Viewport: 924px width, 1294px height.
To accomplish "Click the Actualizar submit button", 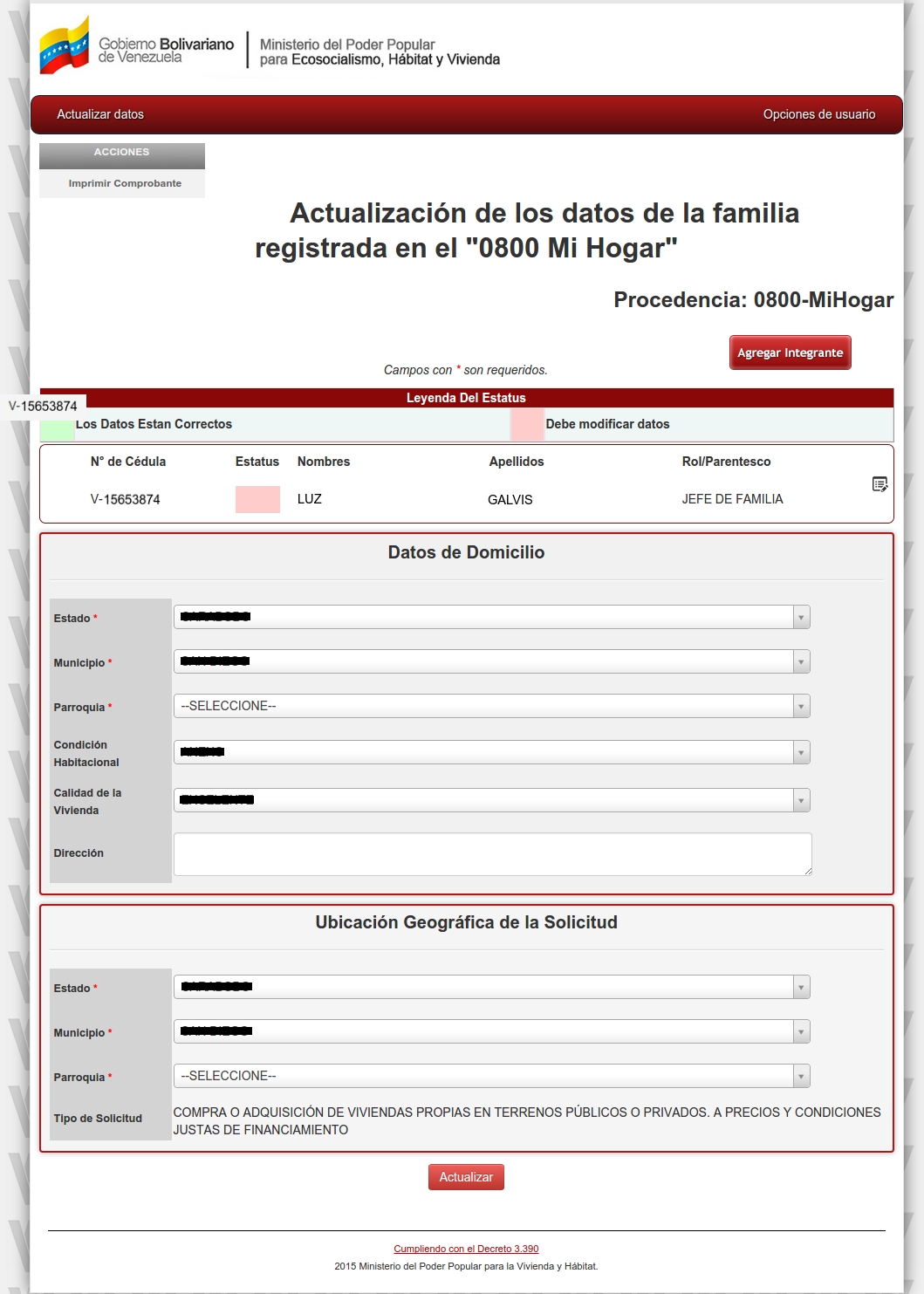I will [x=466, y=1177].
